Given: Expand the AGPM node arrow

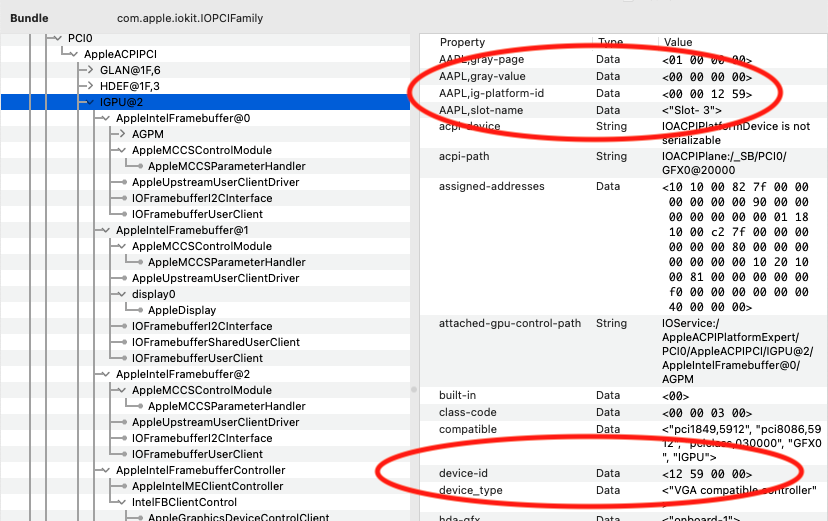Looking at the screenshot, I should pos(122,134).
